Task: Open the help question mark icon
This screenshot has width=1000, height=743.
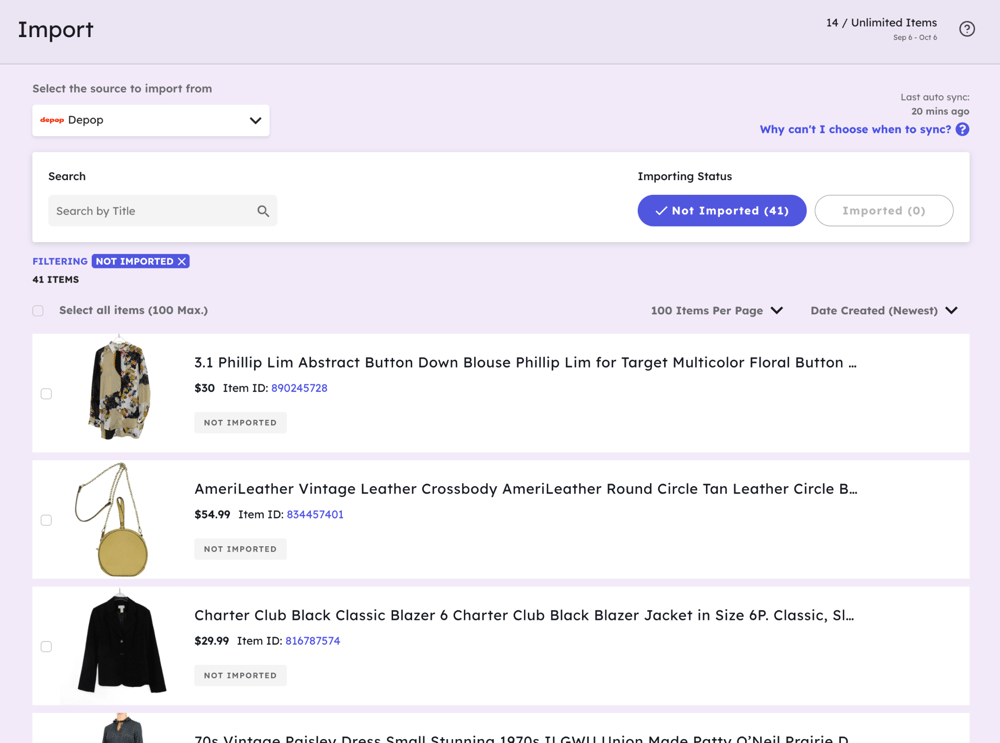Action: tap(967, 29)
